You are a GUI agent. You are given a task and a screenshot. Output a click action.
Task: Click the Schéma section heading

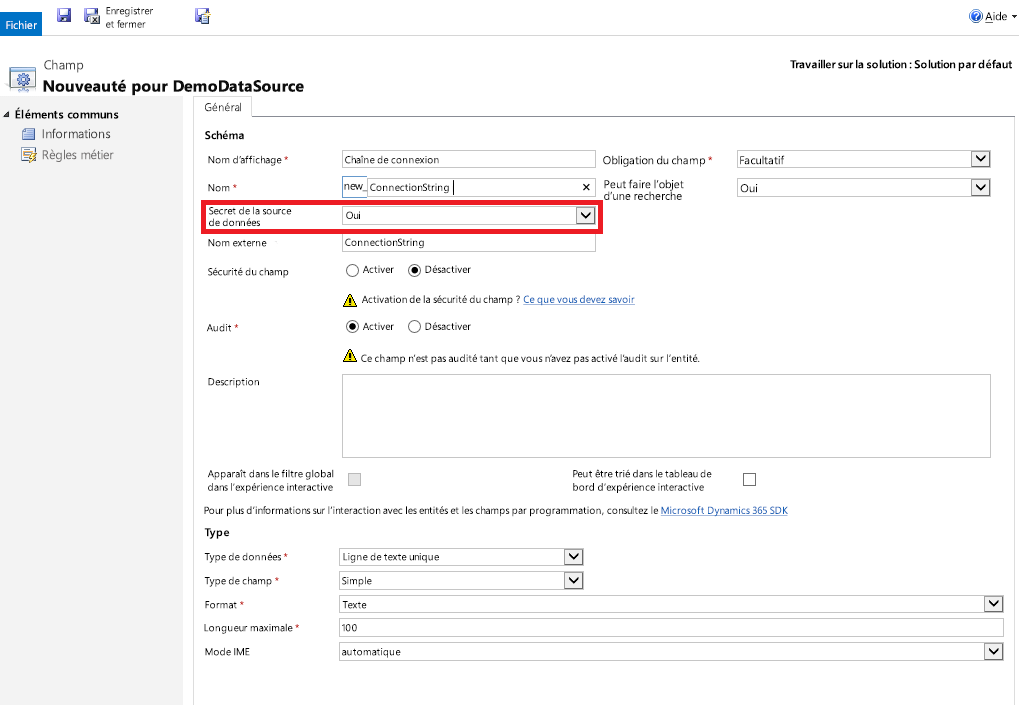point(224,135)
